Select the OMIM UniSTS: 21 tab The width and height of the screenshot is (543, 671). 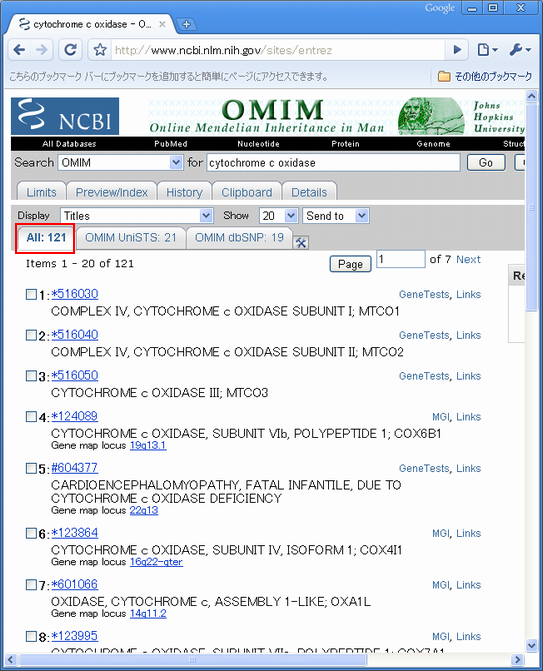tap(131, 238)
